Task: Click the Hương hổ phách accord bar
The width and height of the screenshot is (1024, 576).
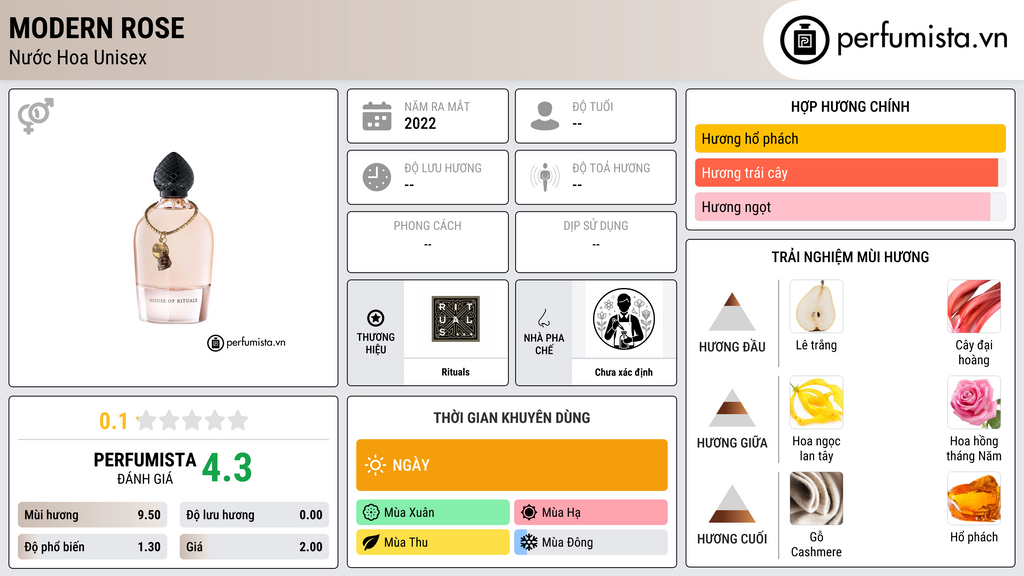Action: 850,138
